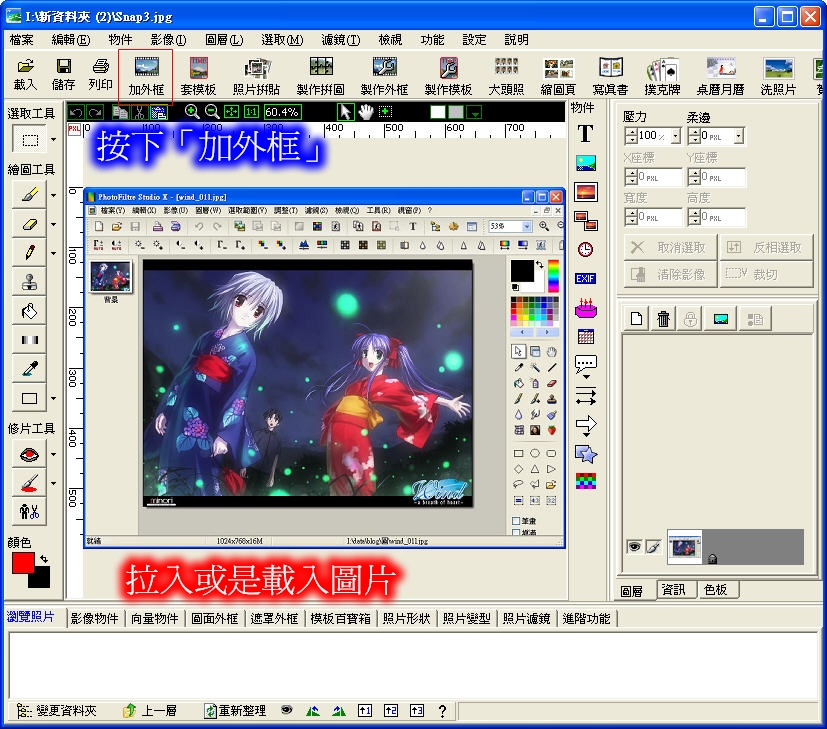This screenshot has width=827, height=729.
Task: Insert a star shape object
Action: [x=585, y=454]
